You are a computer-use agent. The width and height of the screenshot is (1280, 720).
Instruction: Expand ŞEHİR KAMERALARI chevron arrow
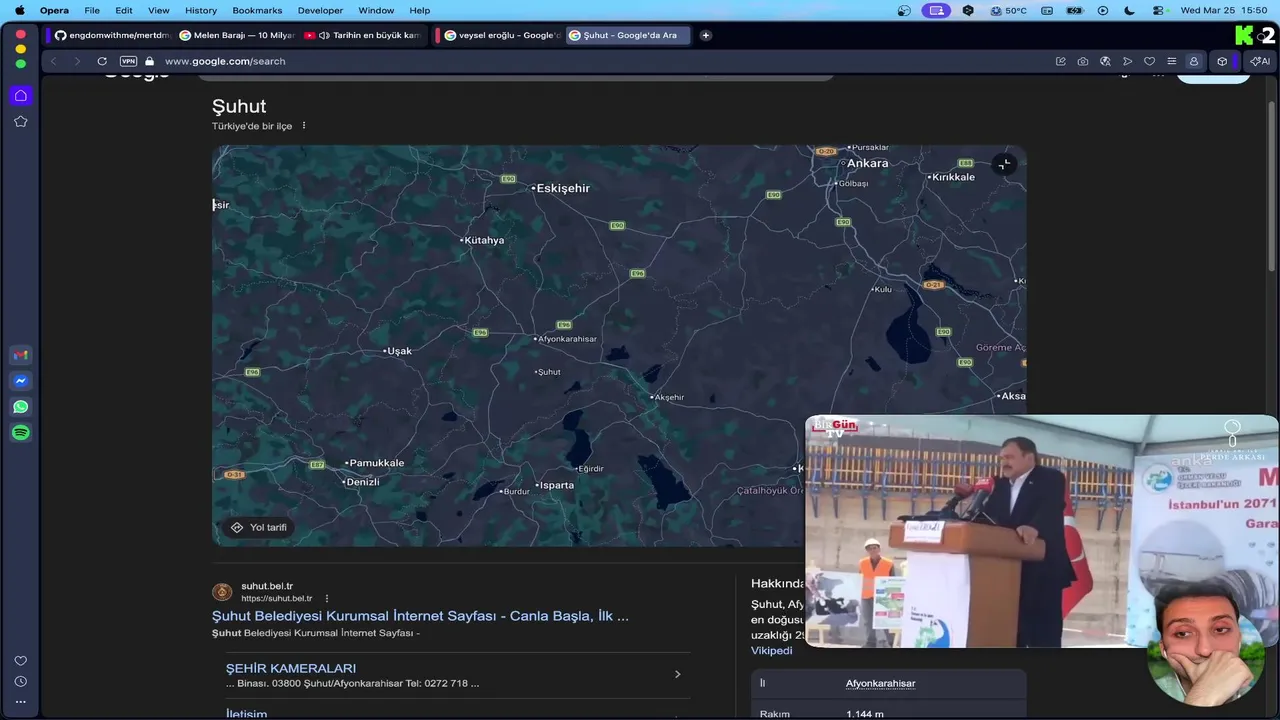coord(677,674)
